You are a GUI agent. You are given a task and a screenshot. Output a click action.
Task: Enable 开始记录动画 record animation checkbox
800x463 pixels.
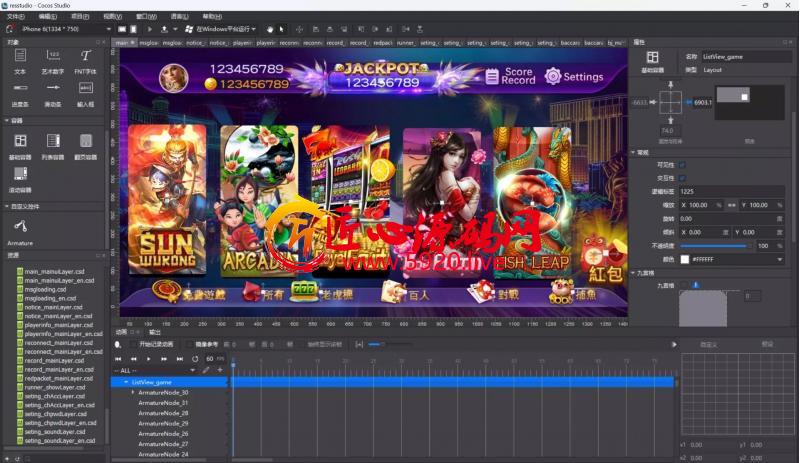tap(134, 345)
